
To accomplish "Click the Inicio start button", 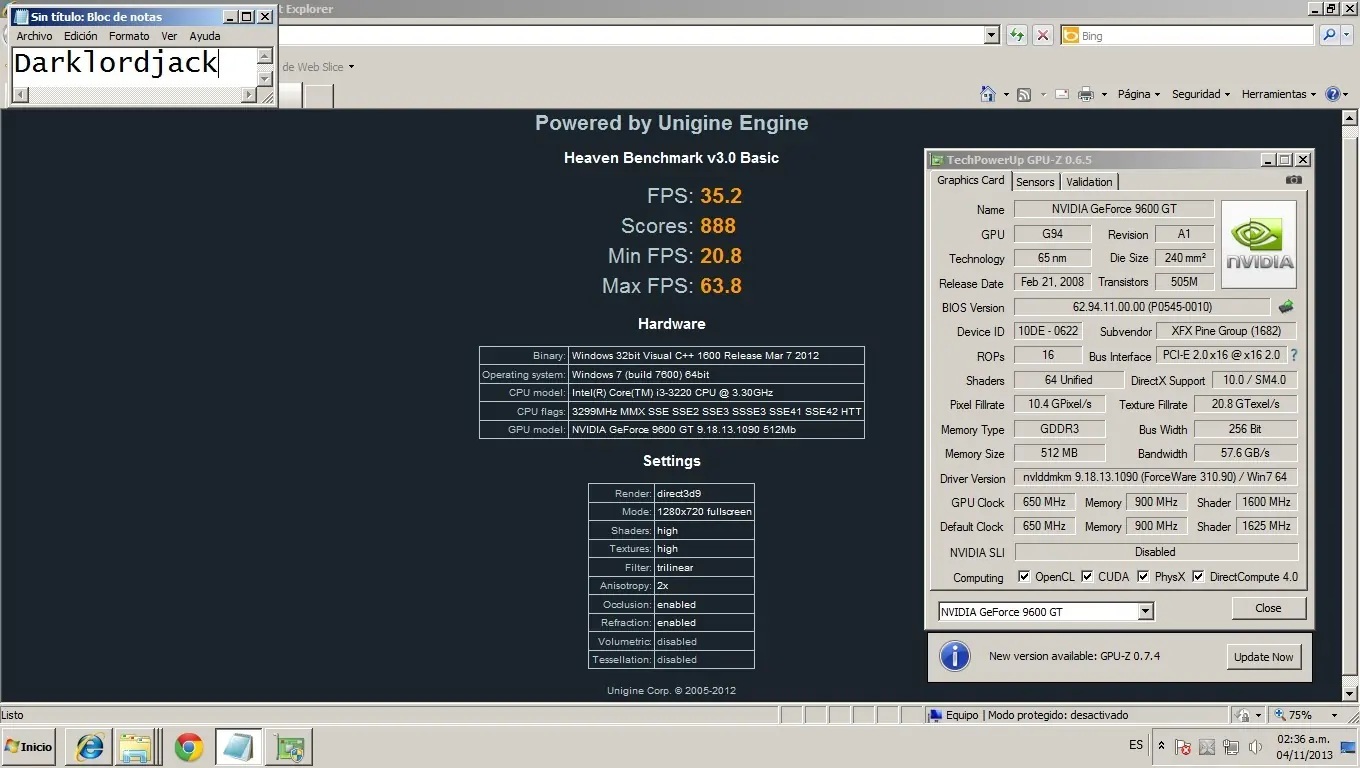I will pos(28,747).
